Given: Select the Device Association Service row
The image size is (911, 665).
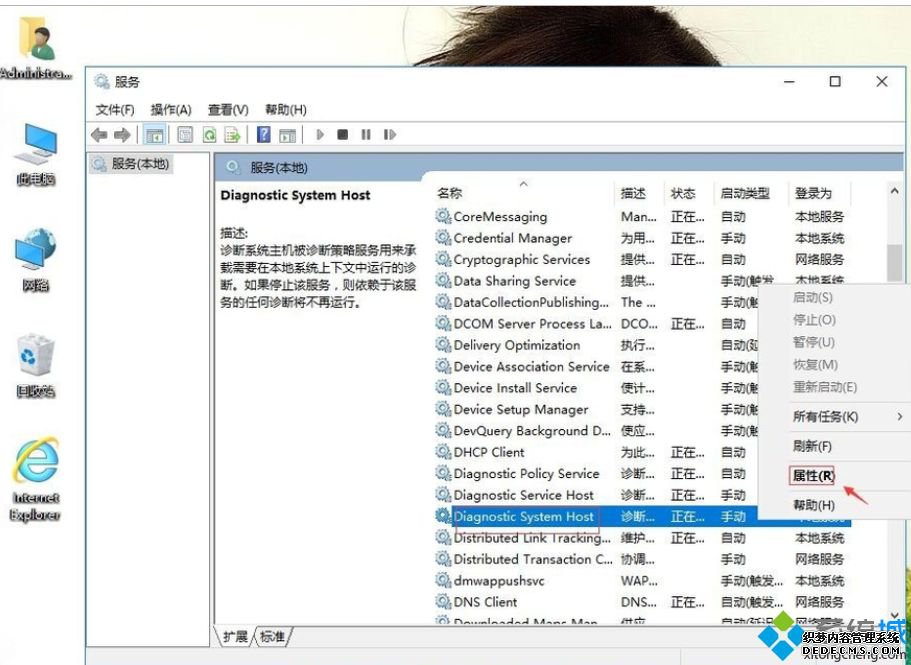Looking at the screenshot, I should click(597, 366).
